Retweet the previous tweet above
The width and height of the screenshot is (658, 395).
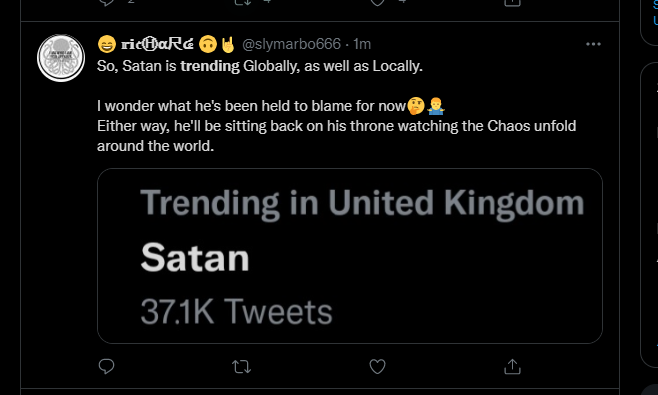pos(242,3)
